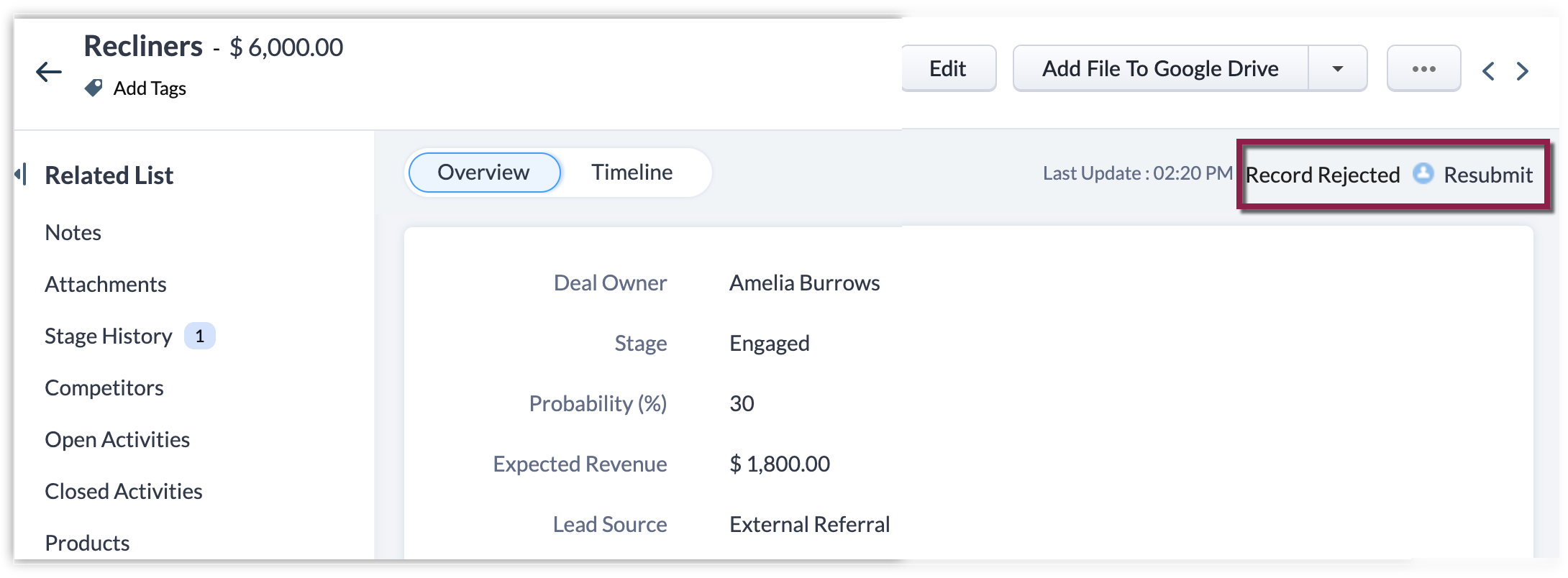Open the three-dot more options menu
This screenshot has width=1568, height=578.
click(1423, 69)
